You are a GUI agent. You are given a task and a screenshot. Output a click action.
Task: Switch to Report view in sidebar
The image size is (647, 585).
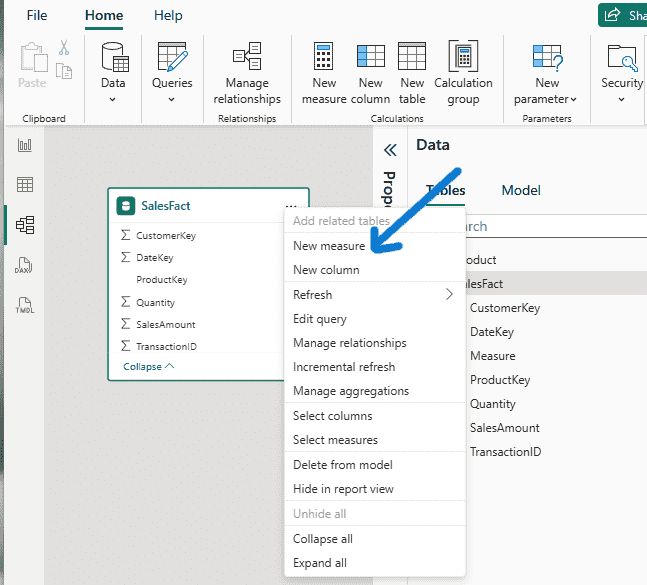pyautogui.click(x=25, y=145)
